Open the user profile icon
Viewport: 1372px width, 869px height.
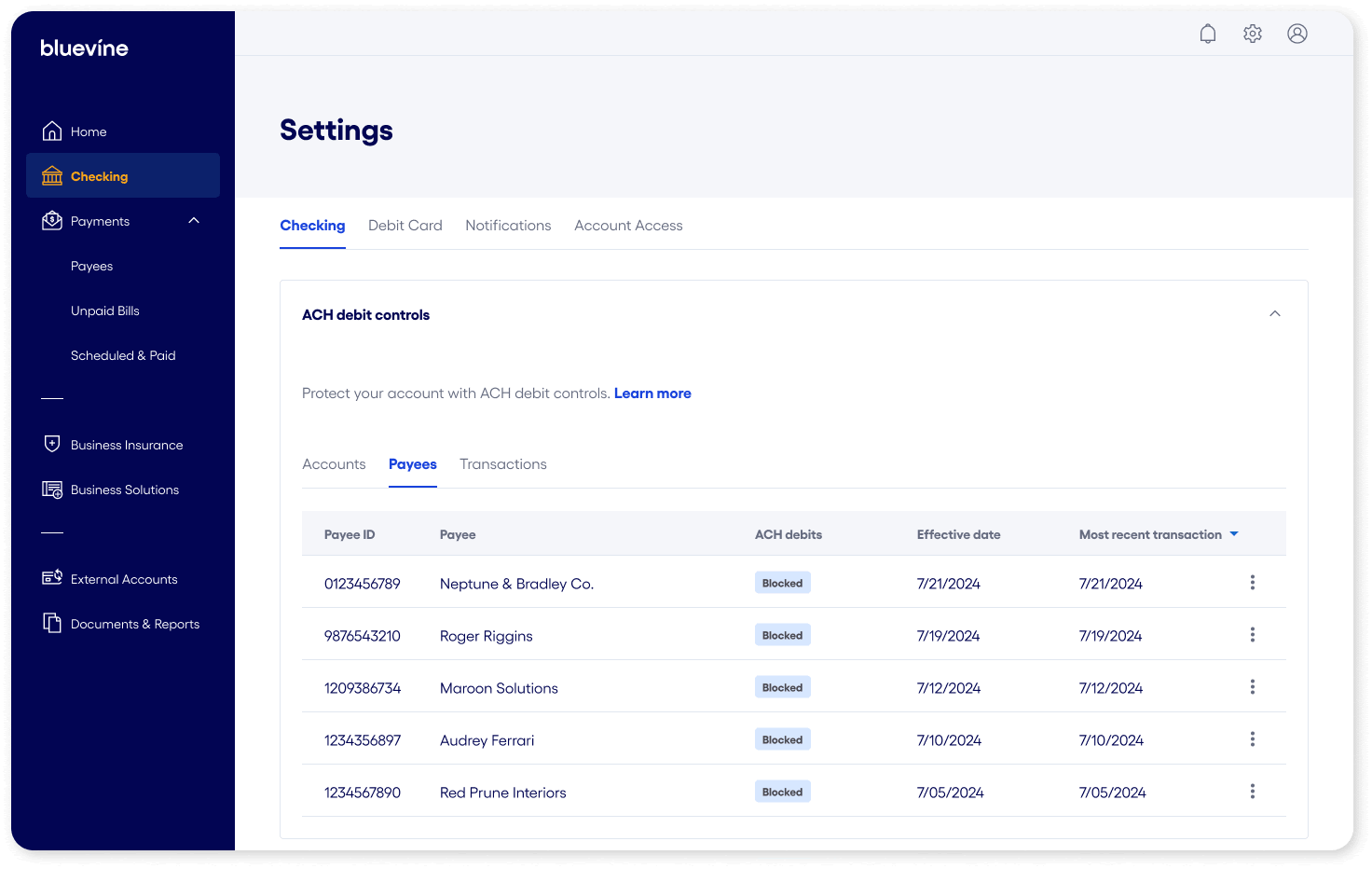(1297, 34)
